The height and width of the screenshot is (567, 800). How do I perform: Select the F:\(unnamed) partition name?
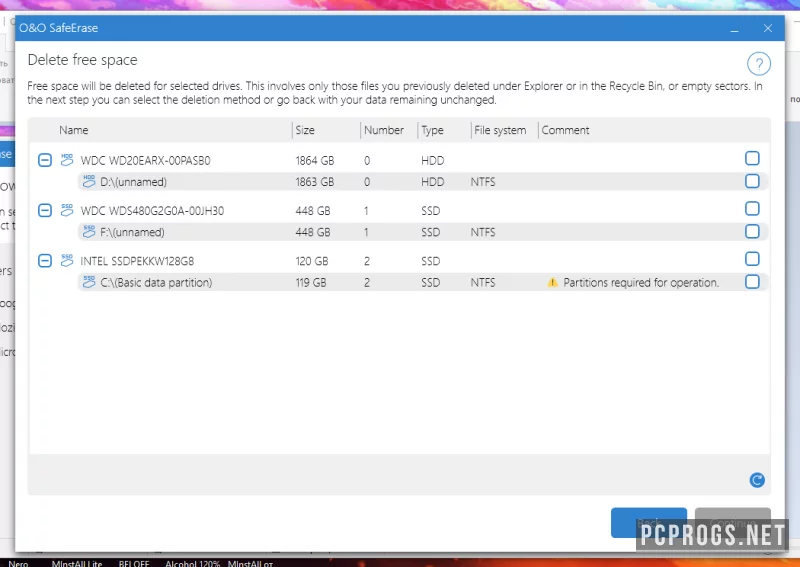pos(132,232)
